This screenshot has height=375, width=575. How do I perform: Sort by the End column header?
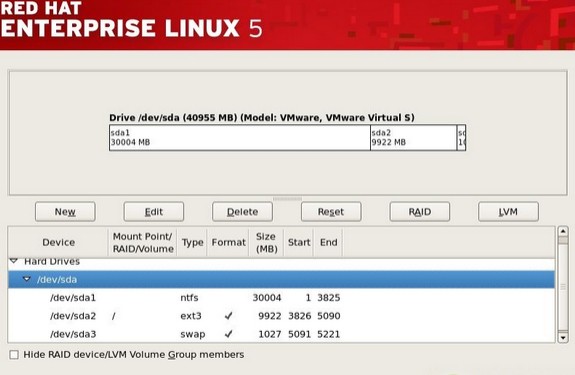click(329, 242)
